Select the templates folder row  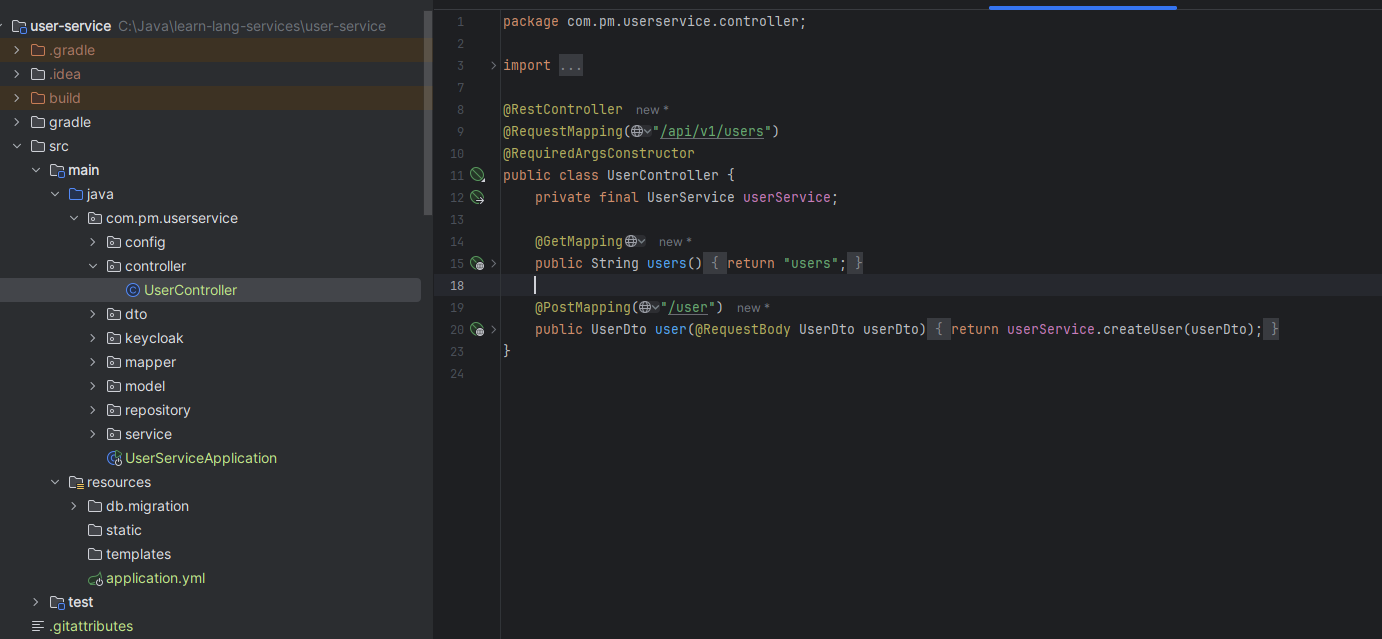210,554
